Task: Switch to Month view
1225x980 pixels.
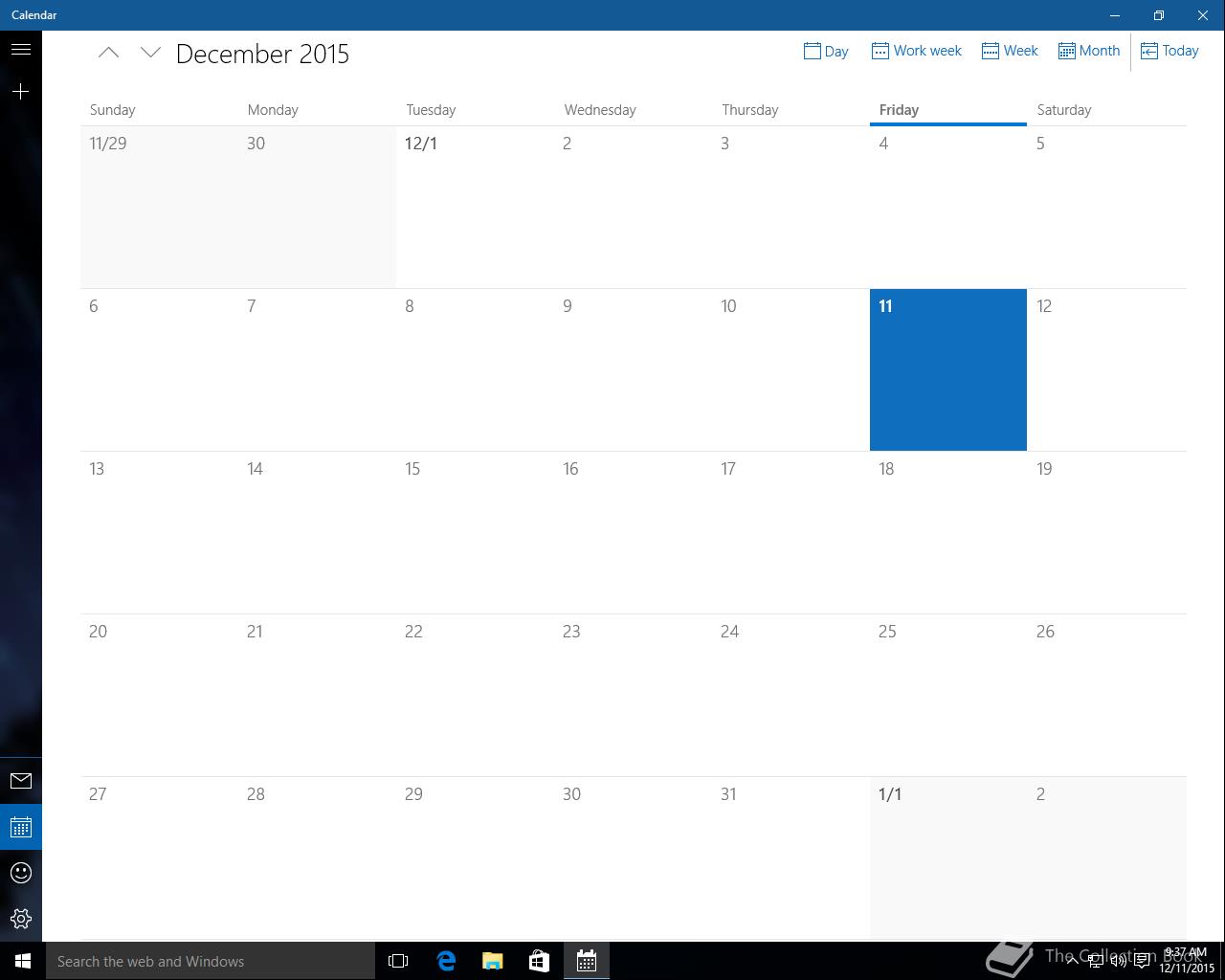Action: 1089,51
